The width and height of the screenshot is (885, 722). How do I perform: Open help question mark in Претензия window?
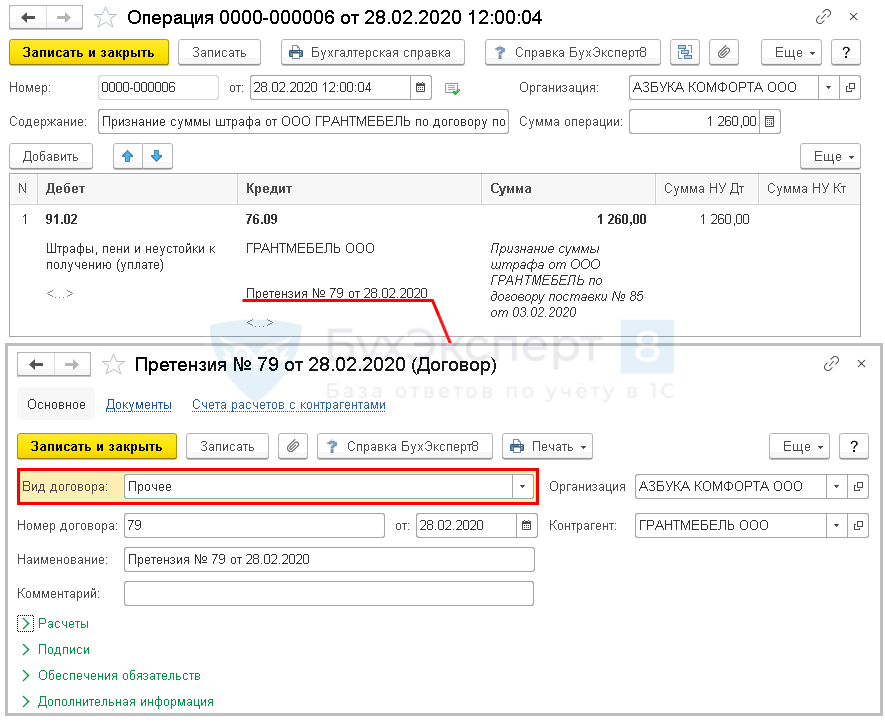point(854,447)
